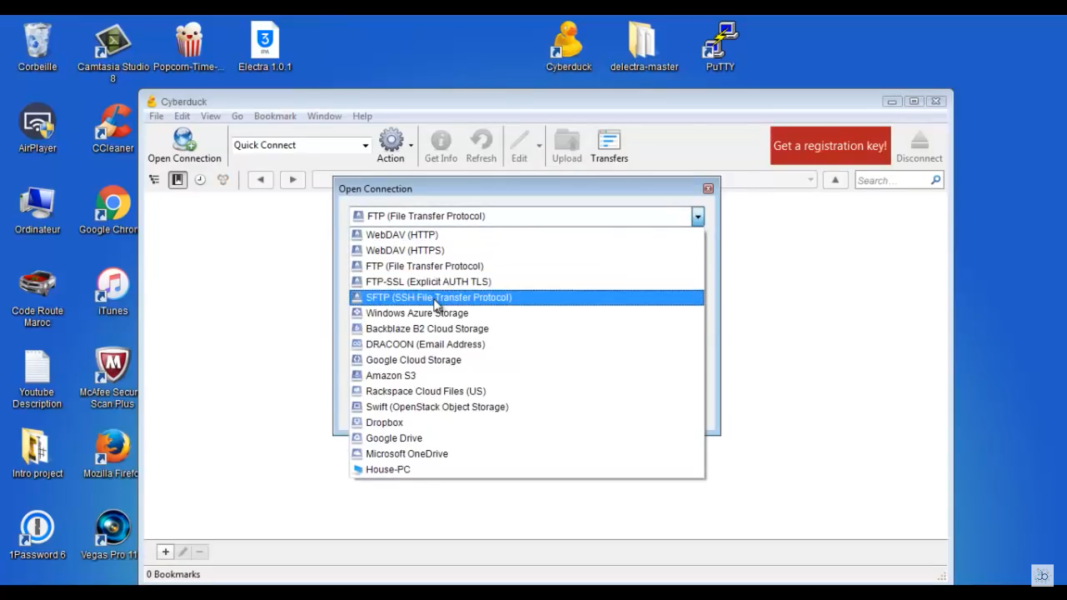1067x600 pixels.
Task: Select SFTP (SSH File Transfer Protocol) option
Action: (438, 297)
